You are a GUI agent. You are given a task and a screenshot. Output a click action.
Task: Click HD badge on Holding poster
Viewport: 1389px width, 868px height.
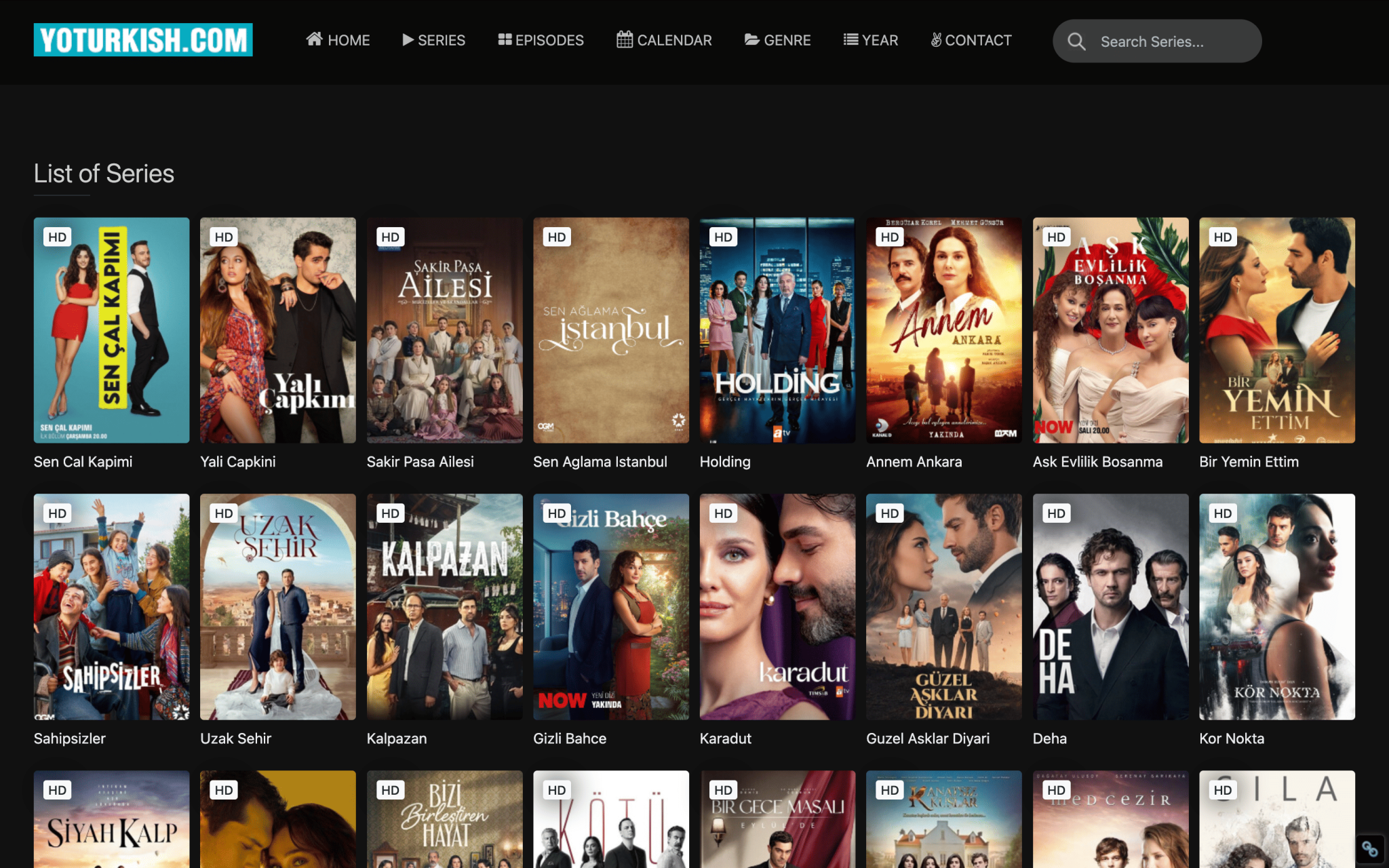tap(723, 237)
